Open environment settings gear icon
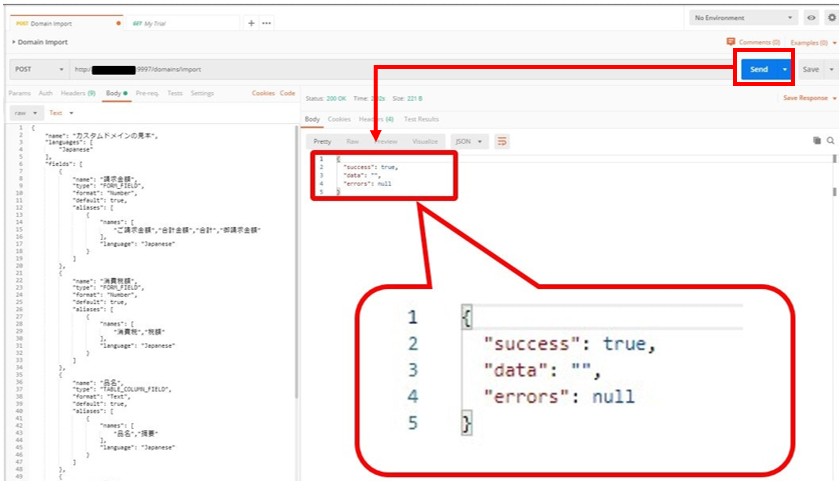Viewport: 839px width, 481px height. [x=832, y=18]
